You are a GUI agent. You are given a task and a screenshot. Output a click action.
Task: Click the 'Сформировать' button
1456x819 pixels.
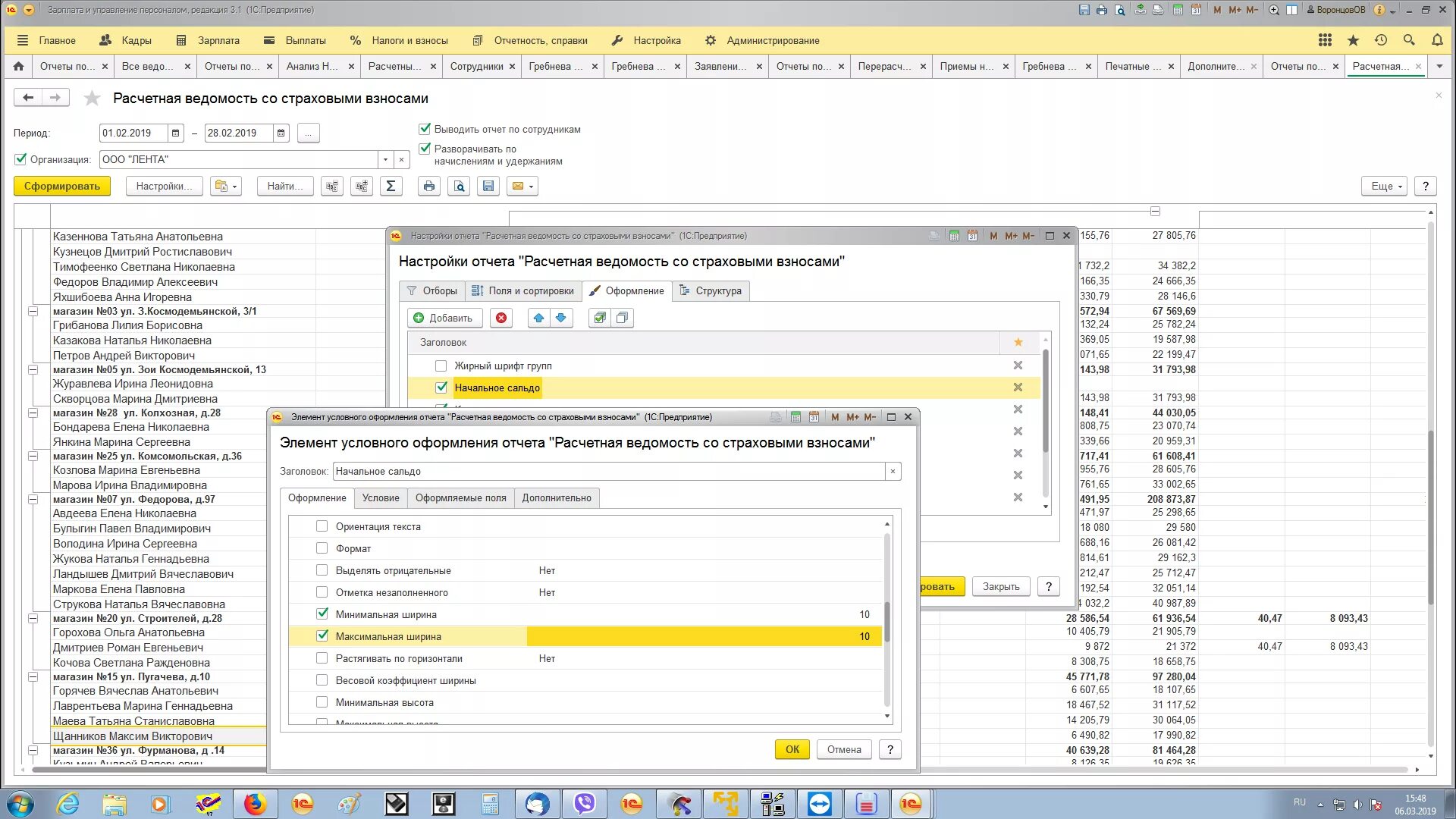click(x=62, y=187)
